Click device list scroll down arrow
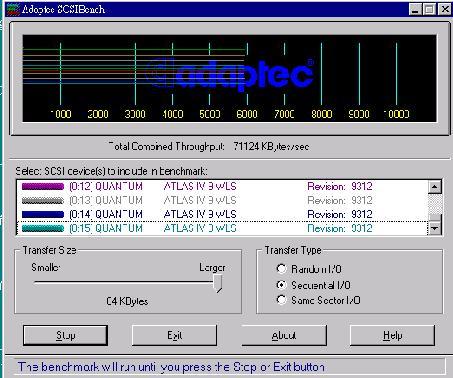 click(435, 228)
